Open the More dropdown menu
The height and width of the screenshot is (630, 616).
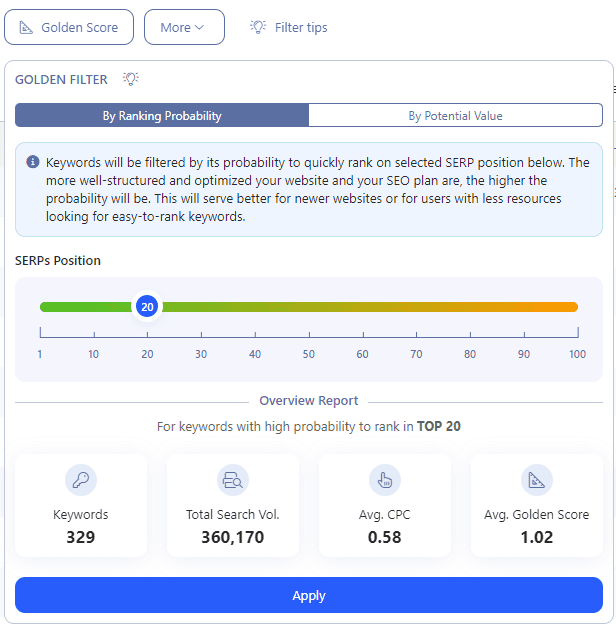[x=183, y=27]
